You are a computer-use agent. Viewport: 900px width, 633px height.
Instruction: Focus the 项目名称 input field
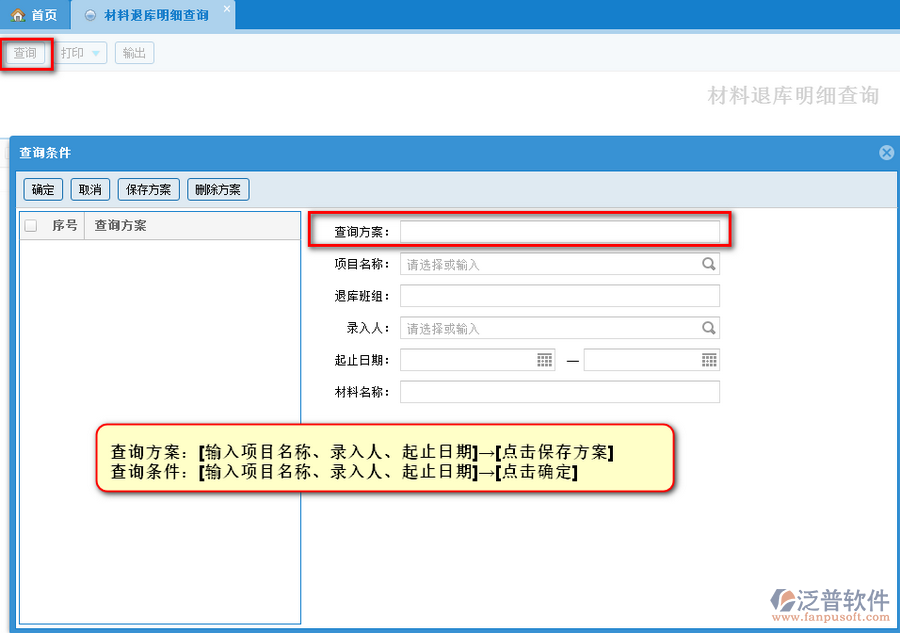coord(560,264)
